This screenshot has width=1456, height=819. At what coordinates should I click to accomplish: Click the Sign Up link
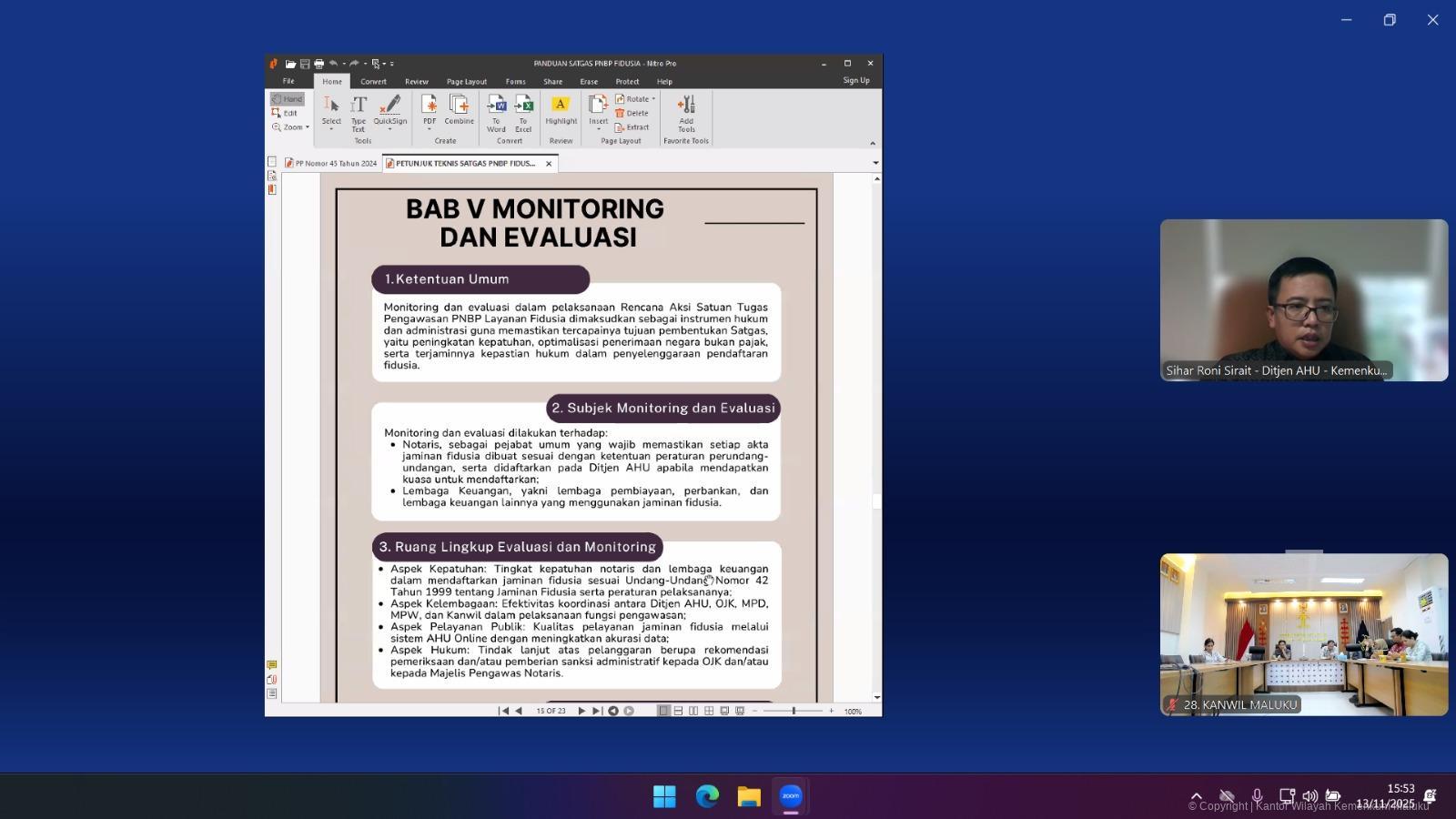[x=855, y=81]
